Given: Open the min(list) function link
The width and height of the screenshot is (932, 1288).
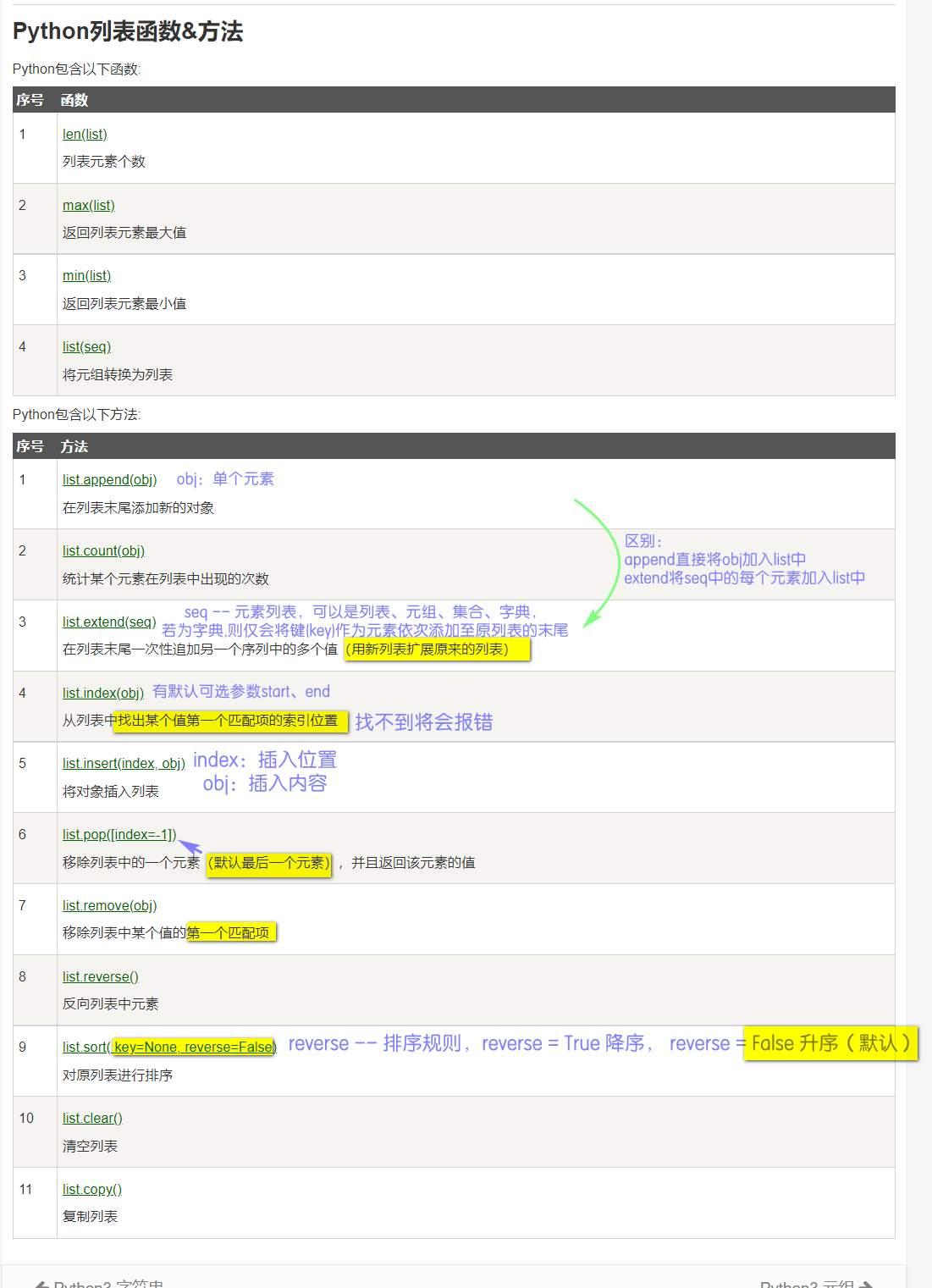Looking at the screenshot, I should pyautogui.click(x=86, y=275).
